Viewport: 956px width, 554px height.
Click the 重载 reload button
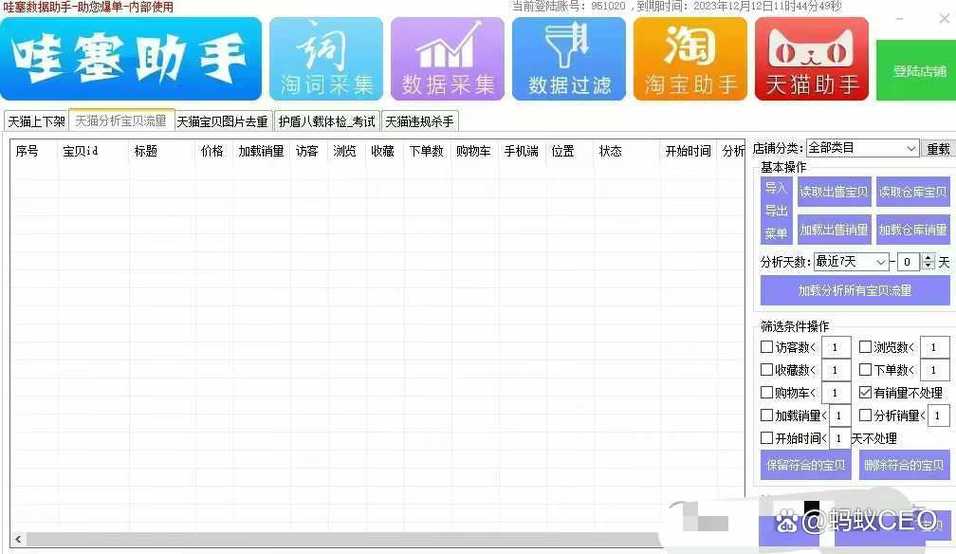coord(938,149)
